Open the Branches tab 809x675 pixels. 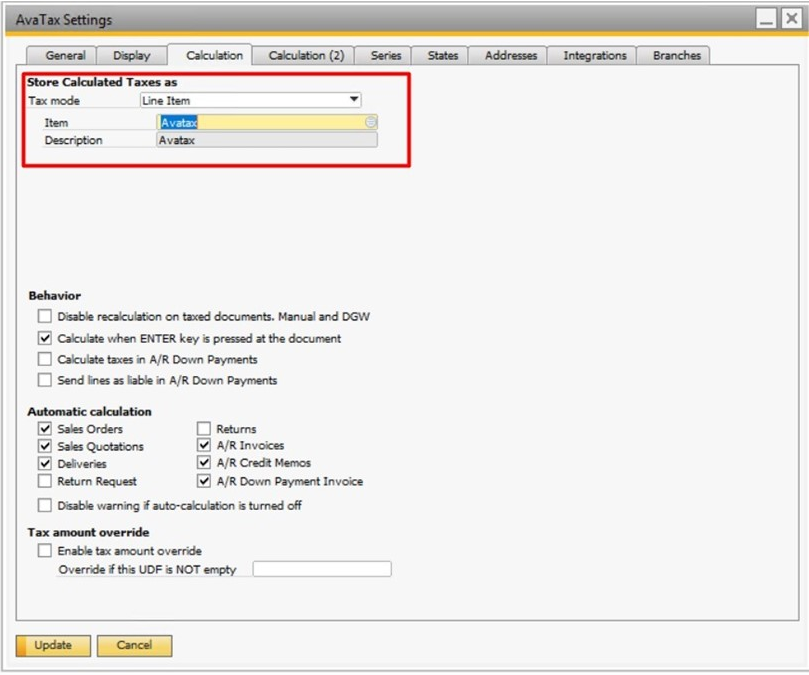[673, 55]
